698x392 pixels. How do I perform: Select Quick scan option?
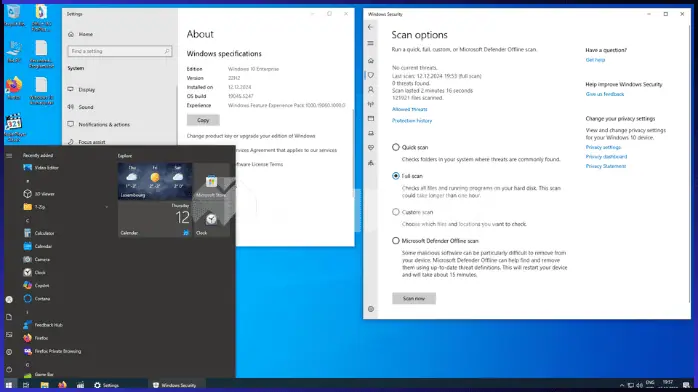(x=396, y=147)
